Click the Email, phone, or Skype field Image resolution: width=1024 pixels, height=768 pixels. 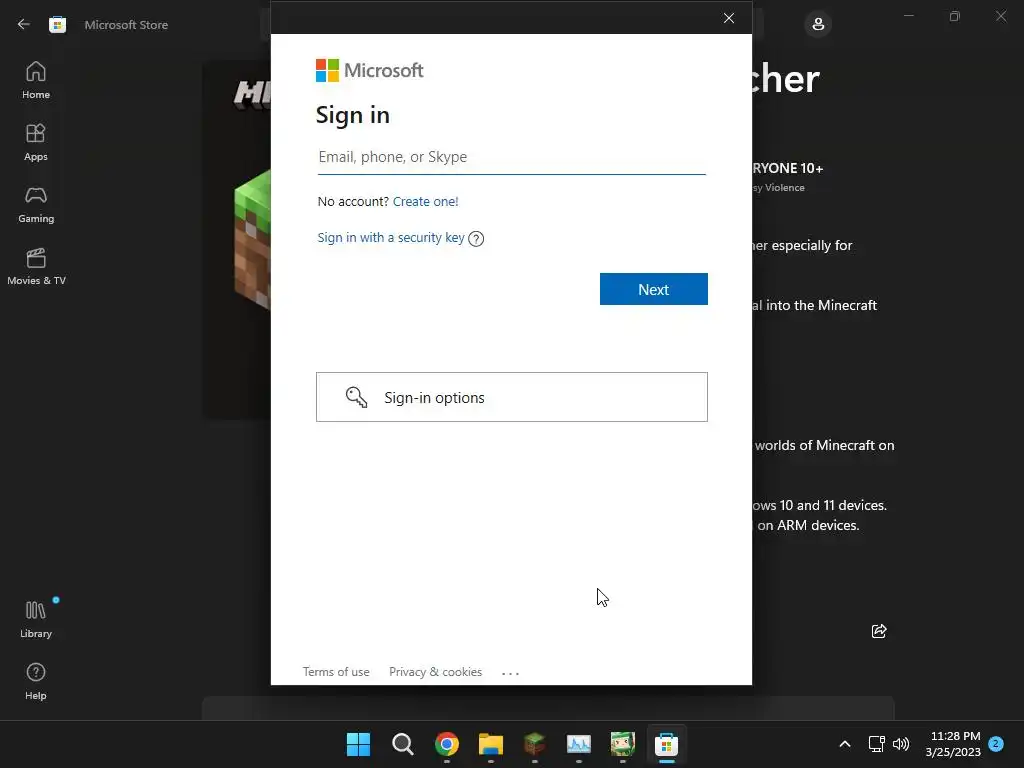click(511, 157)
